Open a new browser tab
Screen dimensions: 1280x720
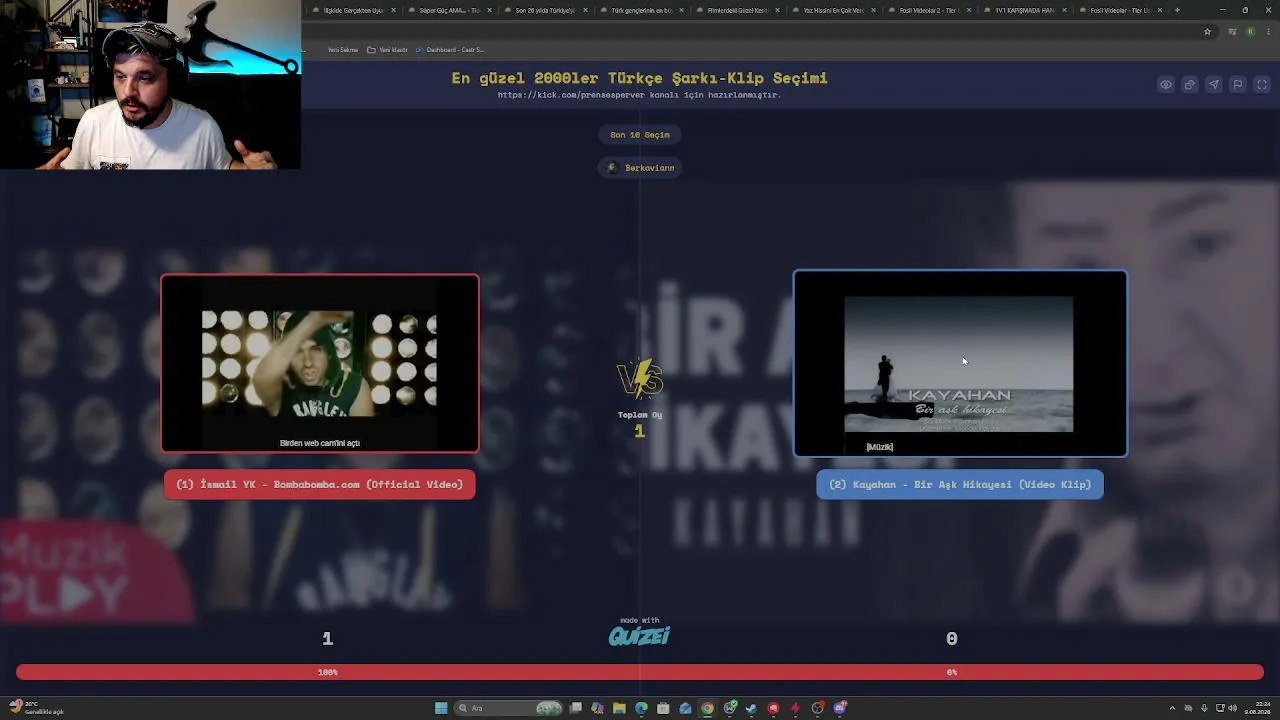click(1177, 10)
